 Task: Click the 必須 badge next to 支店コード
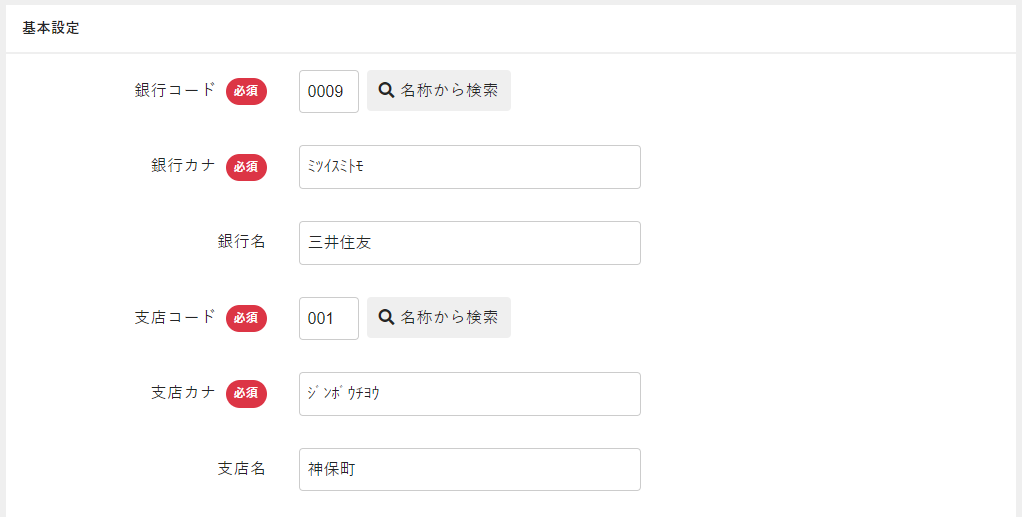point(246,318)
